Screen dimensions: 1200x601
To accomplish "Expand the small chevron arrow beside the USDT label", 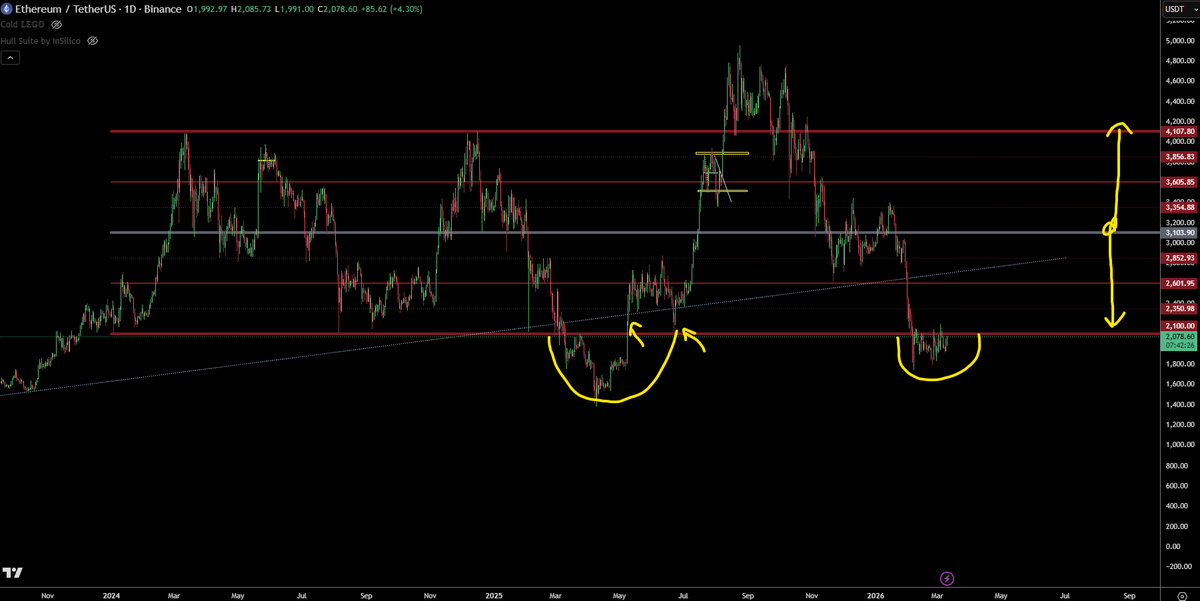I will (x=1196, y=9).
